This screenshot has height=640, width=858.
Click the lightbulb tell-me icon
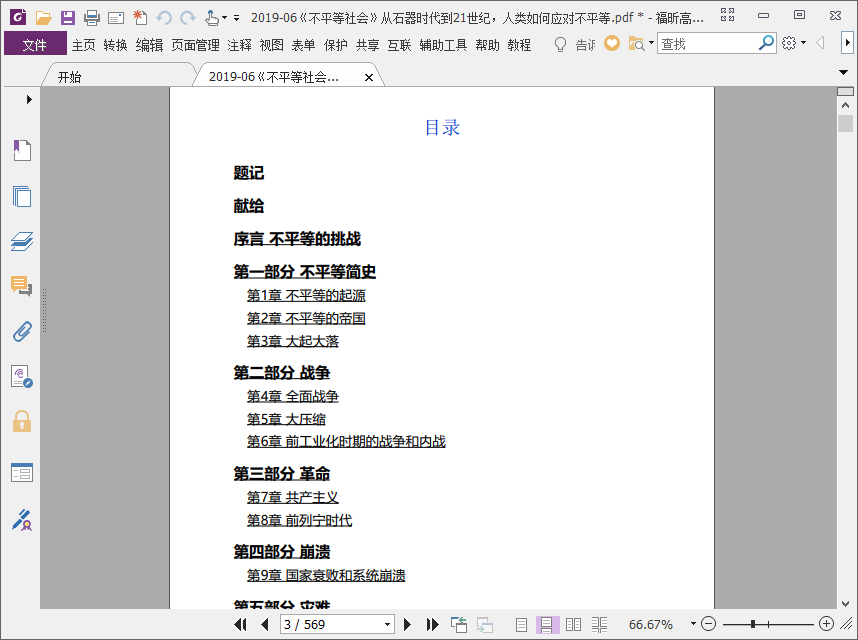pyautogui.click(x=560, y=44)
